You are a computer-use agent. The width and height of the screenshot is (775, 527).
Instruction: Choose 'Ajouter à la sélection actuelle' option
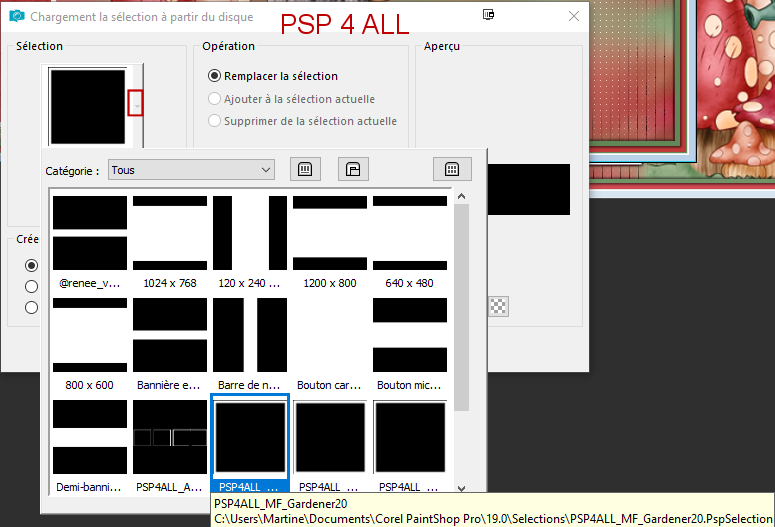[214, 99]
